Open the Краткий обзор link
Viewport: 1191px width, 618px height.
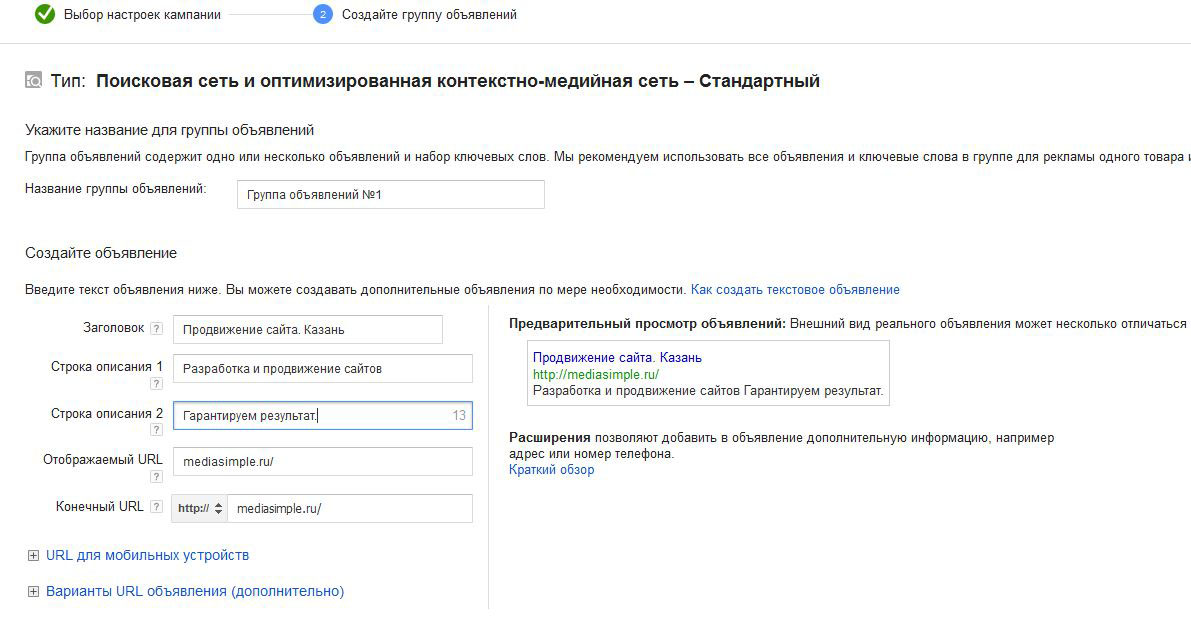[551, 470]
